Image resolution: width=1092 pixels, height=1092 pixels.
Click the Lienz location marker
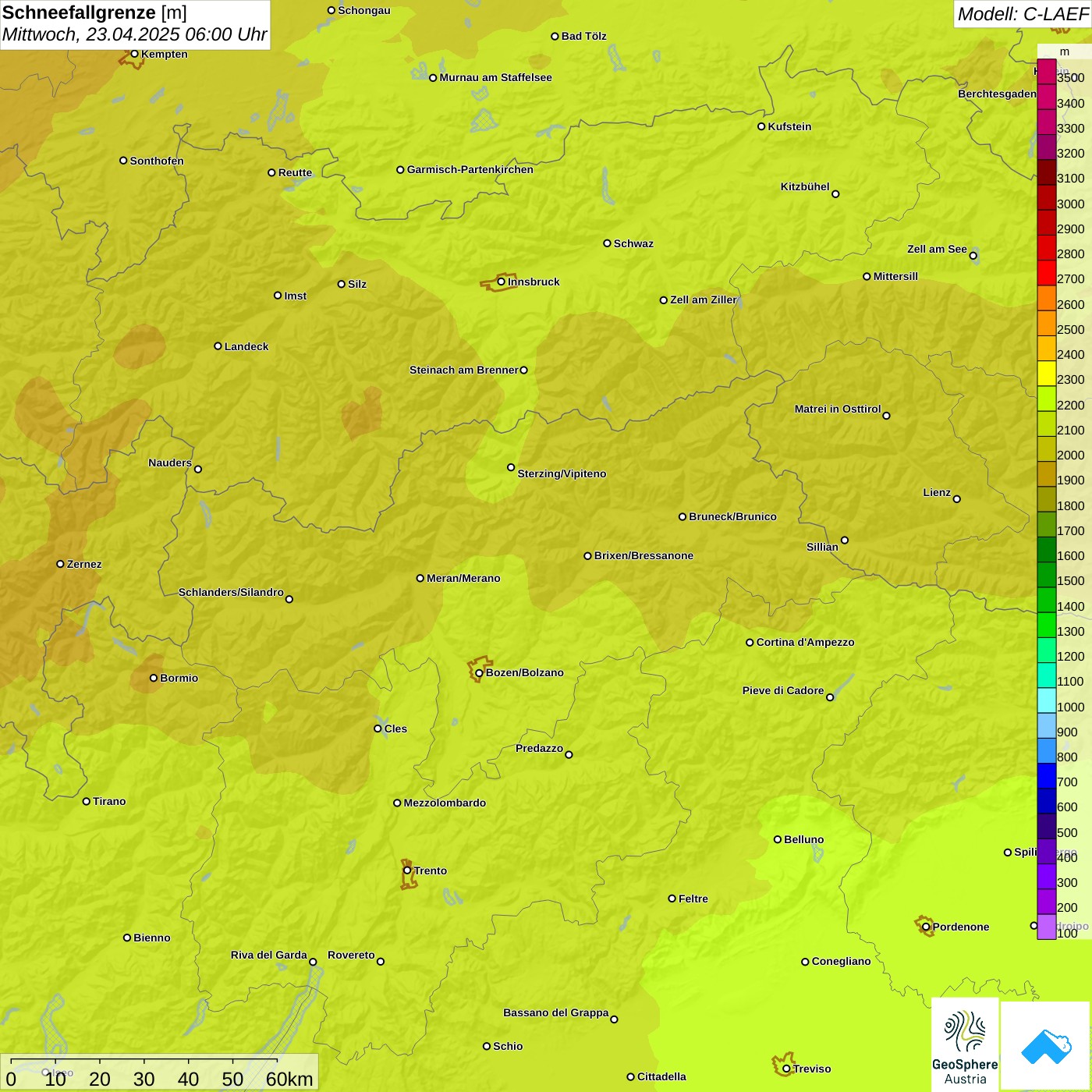(957, 499)
